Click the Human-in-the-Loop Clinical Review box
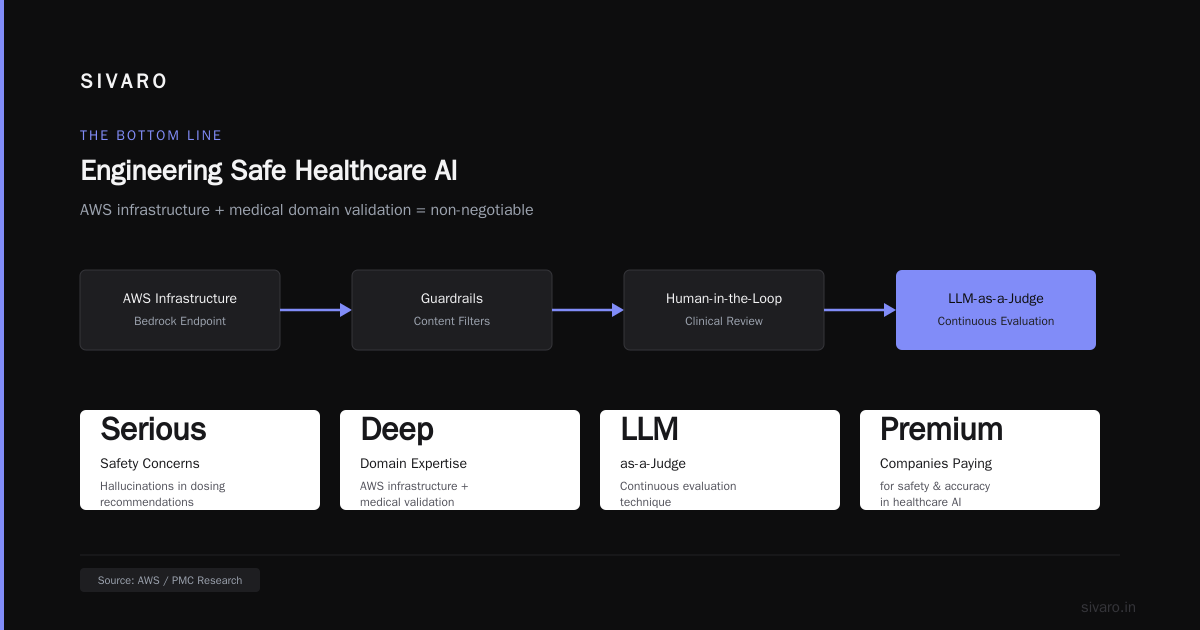The width and height of the screenshot is (1200, 630). pyautogui.click(x=724, y=310)
